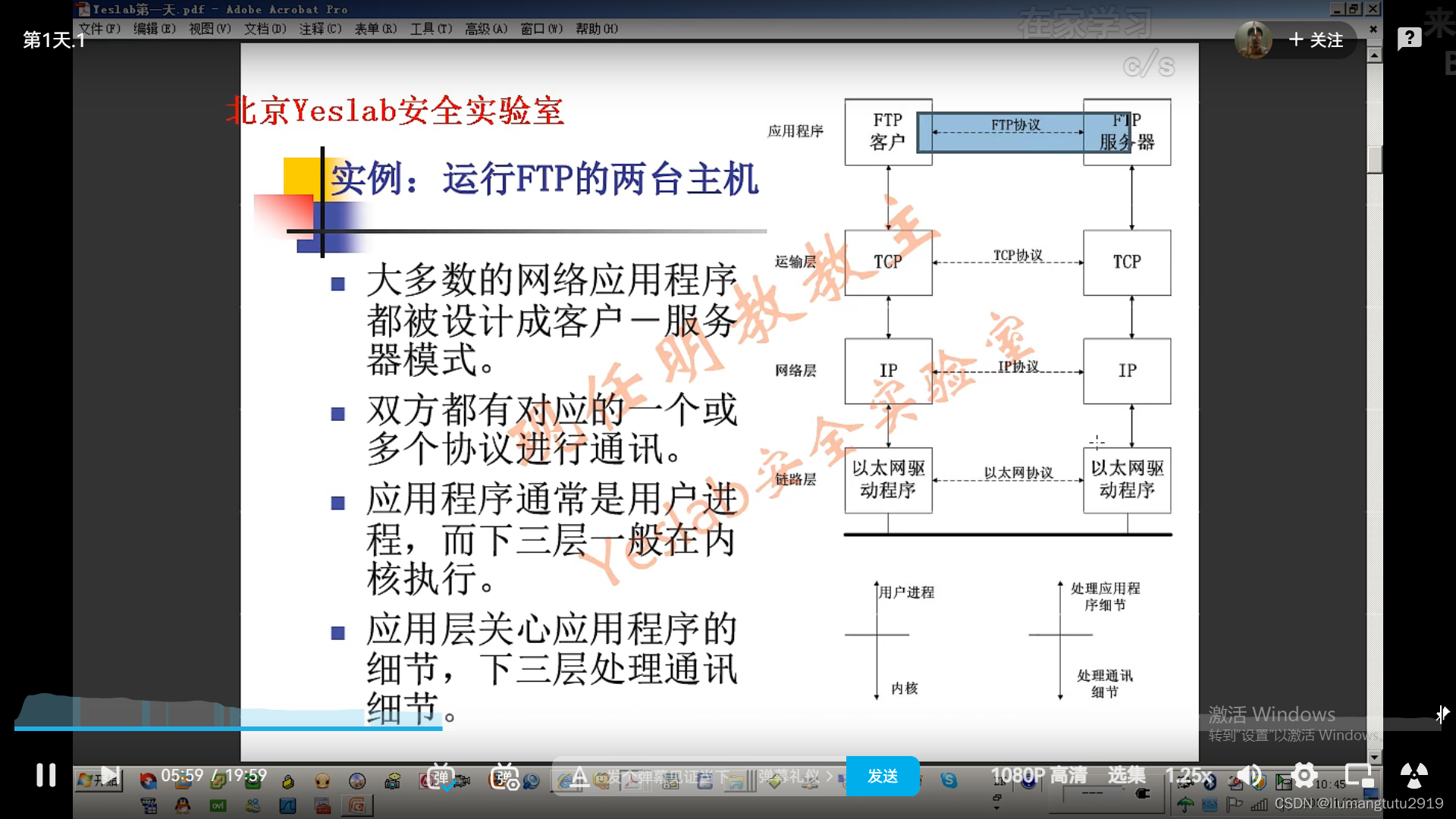
Task: Follow the uploader with 关注
Action: pos(1316,39)
